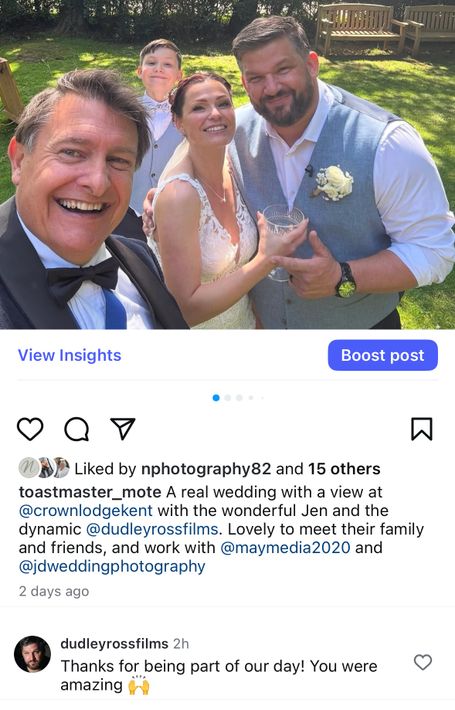Image resolution: width=455 pixels, height=710 pixels.
Task: Open dudleyrossfilms profile avatar
Action: (x=32, y=654)
